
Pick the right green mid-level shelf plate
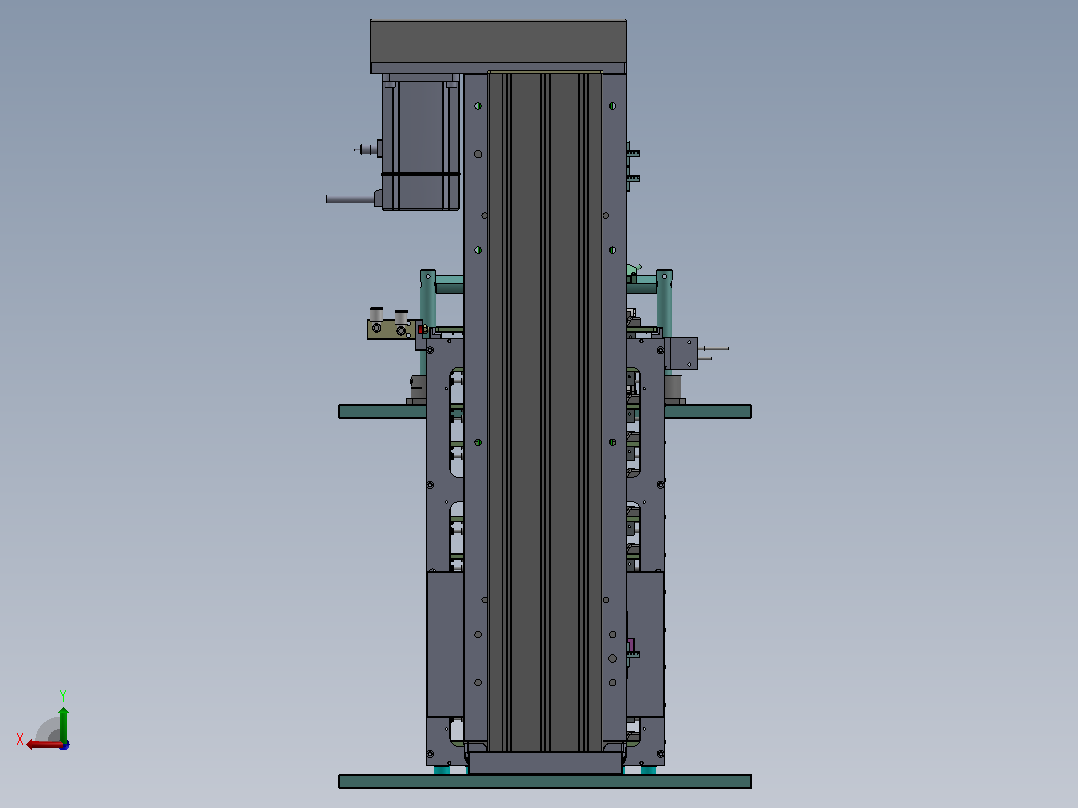pos(707,411)
